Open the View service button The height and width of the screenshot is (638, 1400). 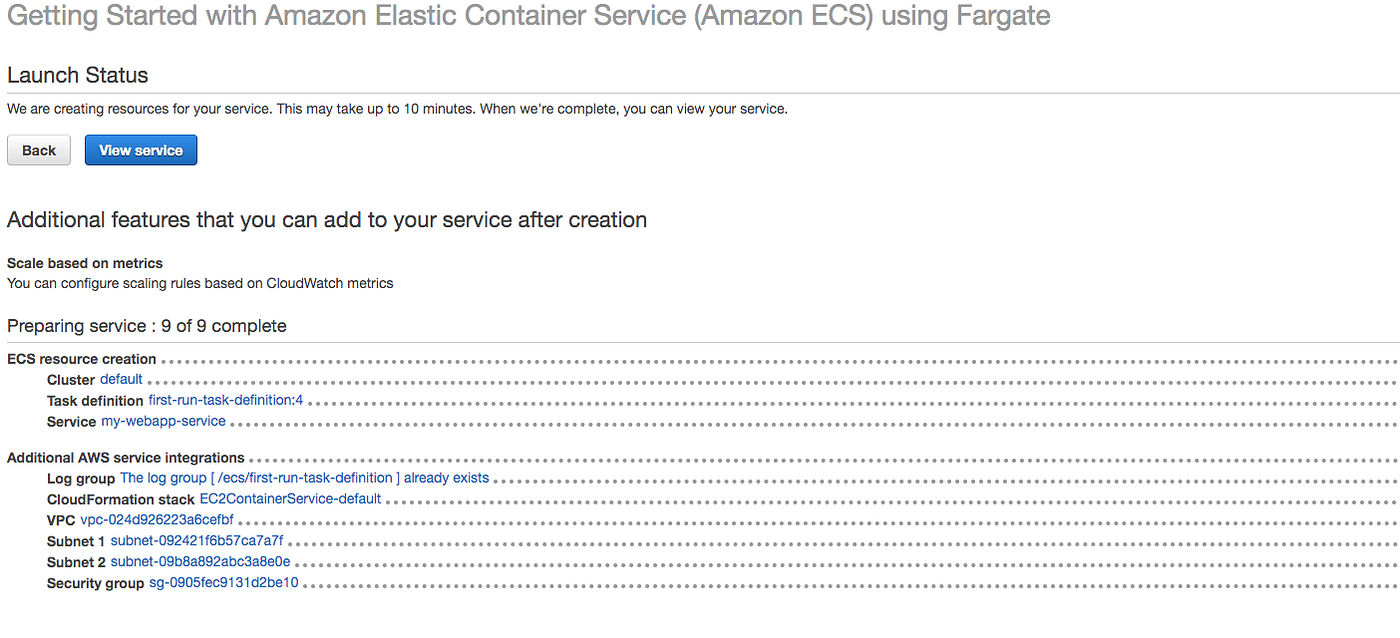pos(141,150)
